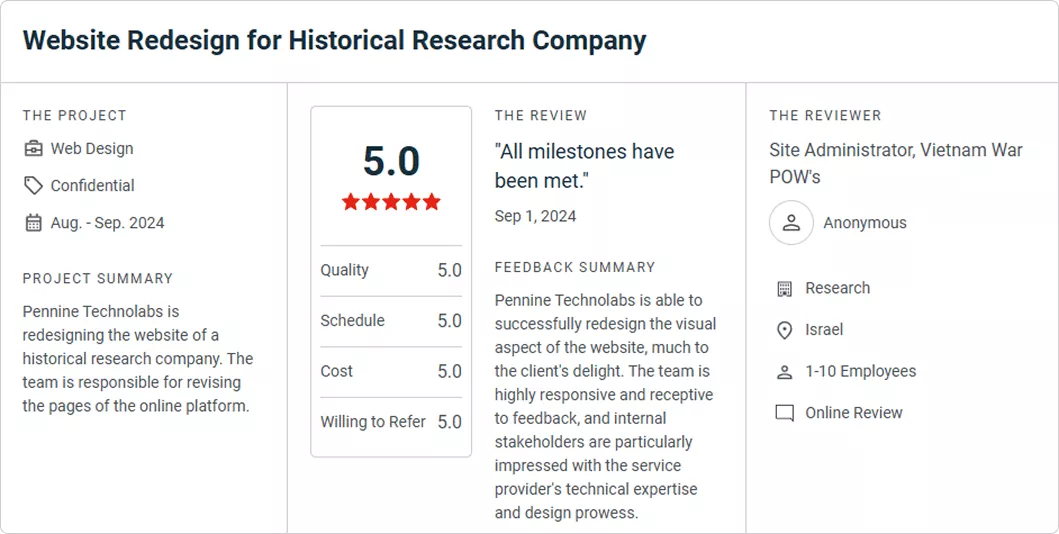Click the Online Review label

click(854, 412)
